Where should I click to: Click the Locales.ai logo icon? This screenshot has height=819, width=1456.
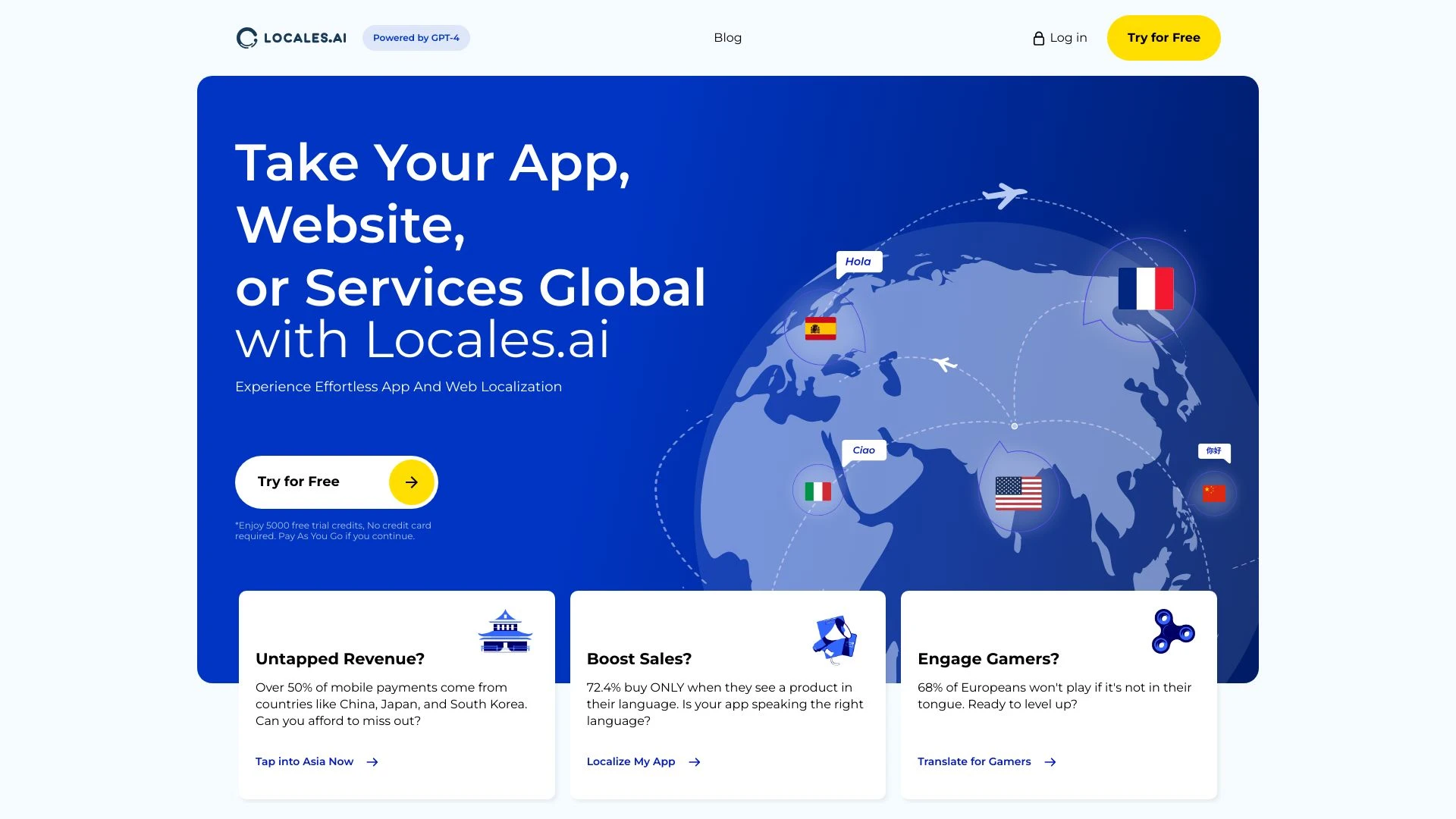click(246, 37)
